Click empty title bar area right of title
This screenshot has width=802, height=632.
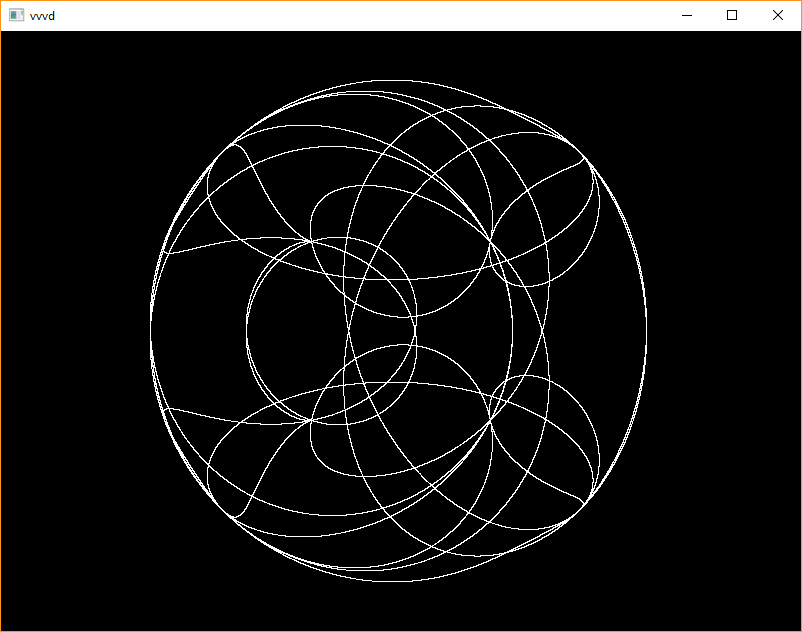click(350, 15)
